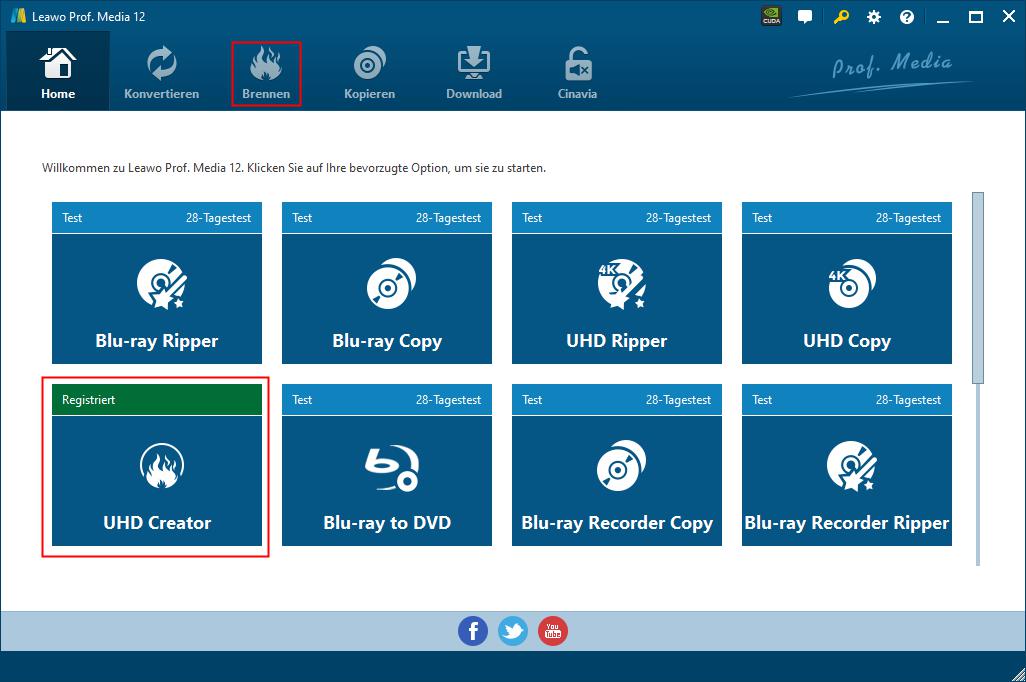Image resolution: width=1026 pixels, height=682 pixels.
Task: Click the Facebook icon in footer
Action: pyautogui.click(x=473, y=631)
